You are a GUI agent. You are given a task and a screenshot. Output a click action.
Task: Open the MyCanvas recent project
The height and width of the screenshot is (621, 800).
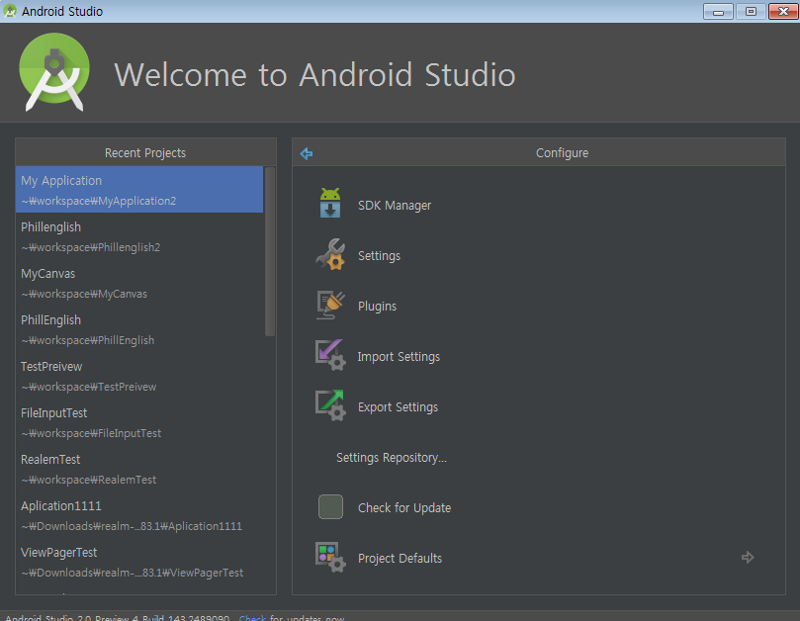point(139,283)
